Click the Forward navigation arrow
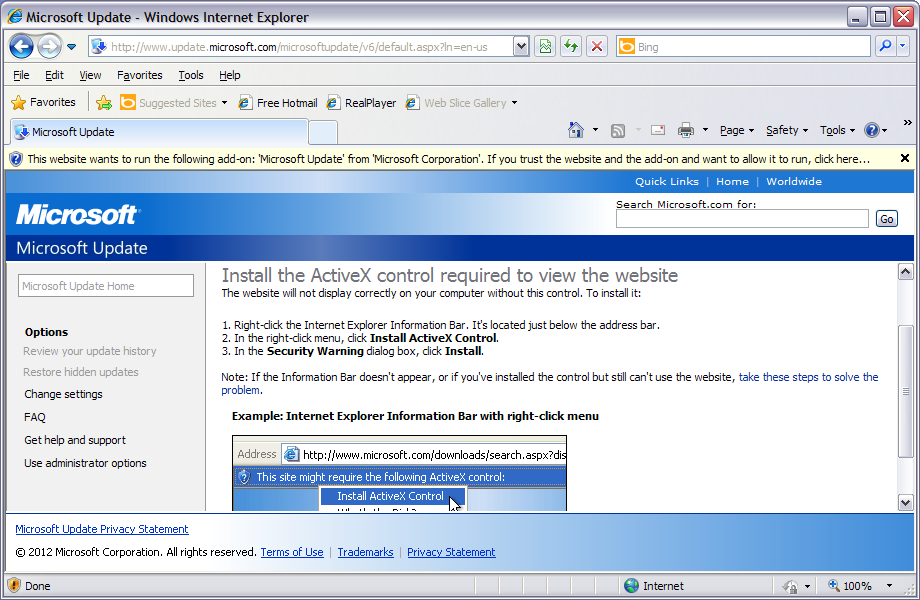920x600 pixels. point(49,46)
